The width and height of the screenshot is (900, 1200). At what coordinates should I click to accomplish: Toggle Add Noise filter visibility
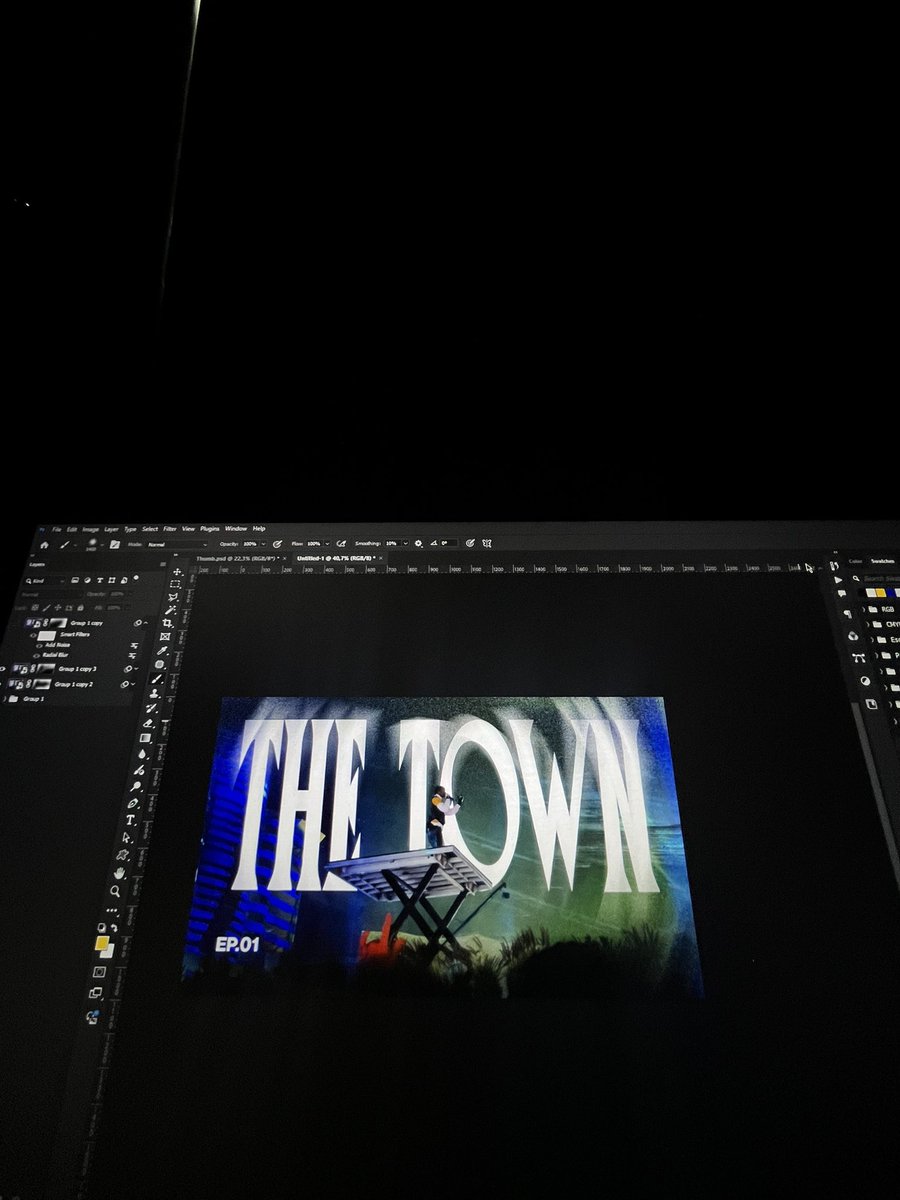click(x=39, y=646)
